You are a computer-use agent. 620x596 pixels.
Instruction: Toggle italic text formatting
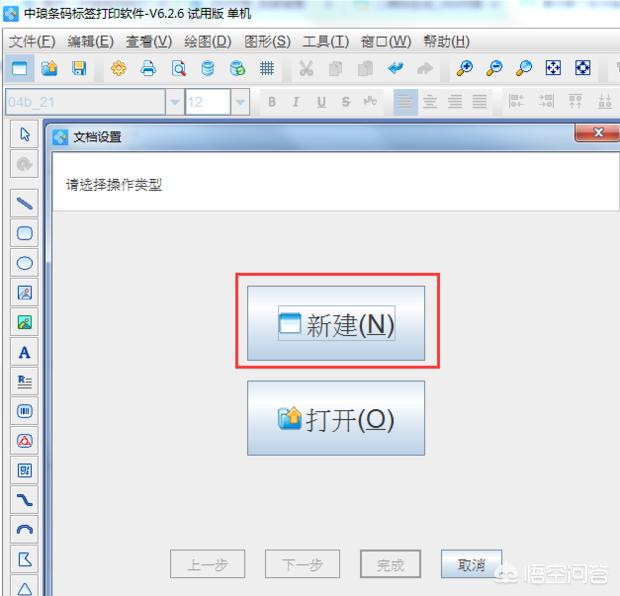pos(296,102)
